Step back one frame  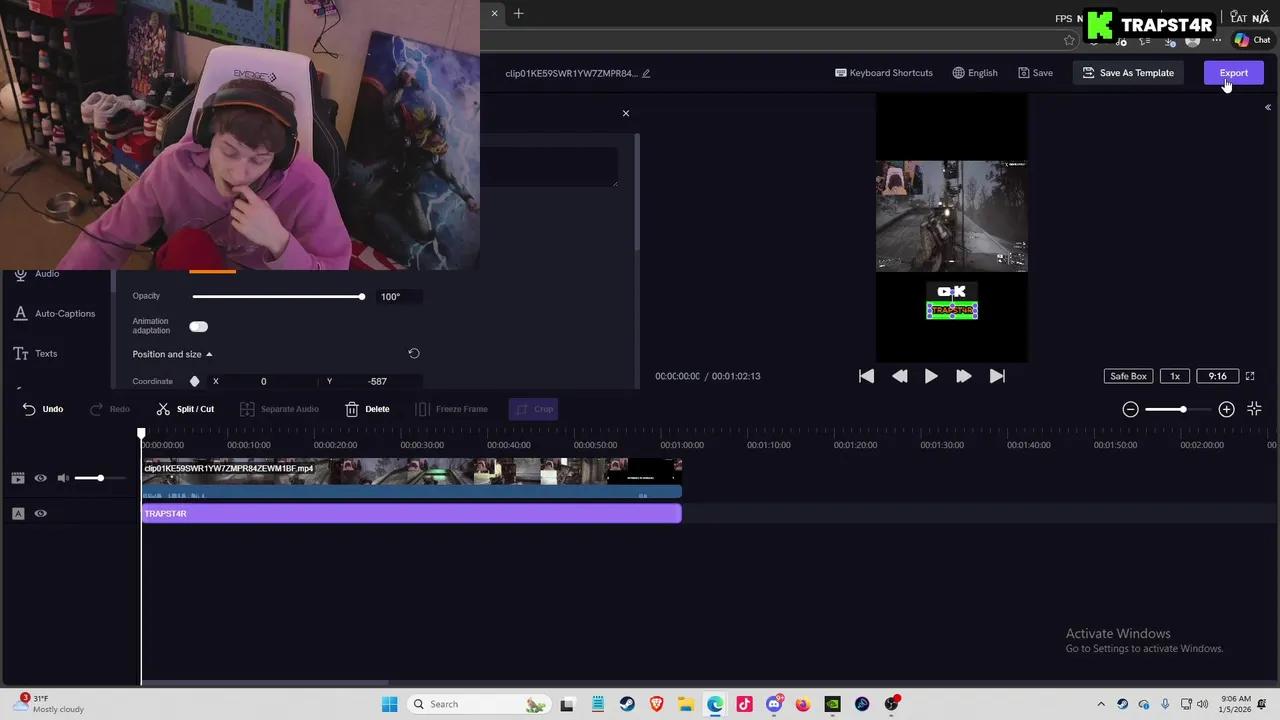click(x=899, y=376)
